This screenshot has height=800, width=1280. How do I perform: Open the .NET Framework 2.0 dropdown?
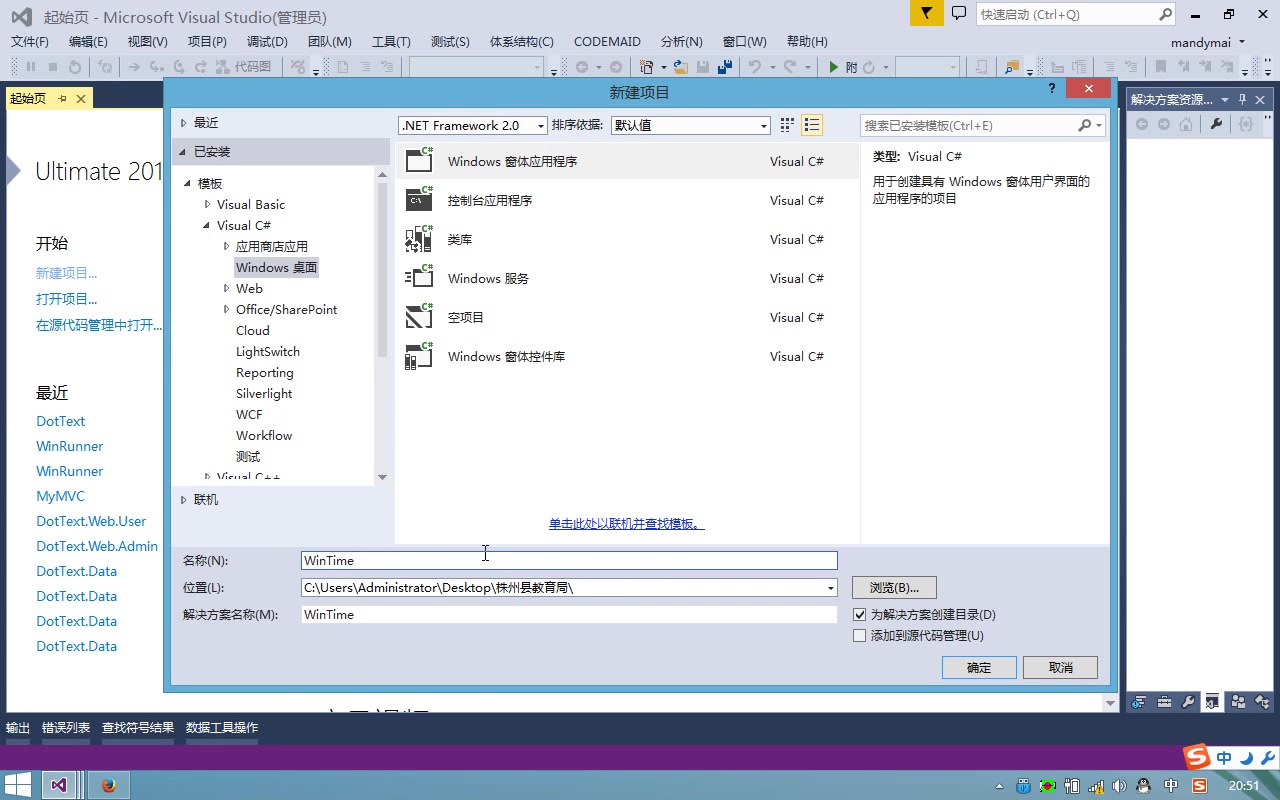point(472,125)
